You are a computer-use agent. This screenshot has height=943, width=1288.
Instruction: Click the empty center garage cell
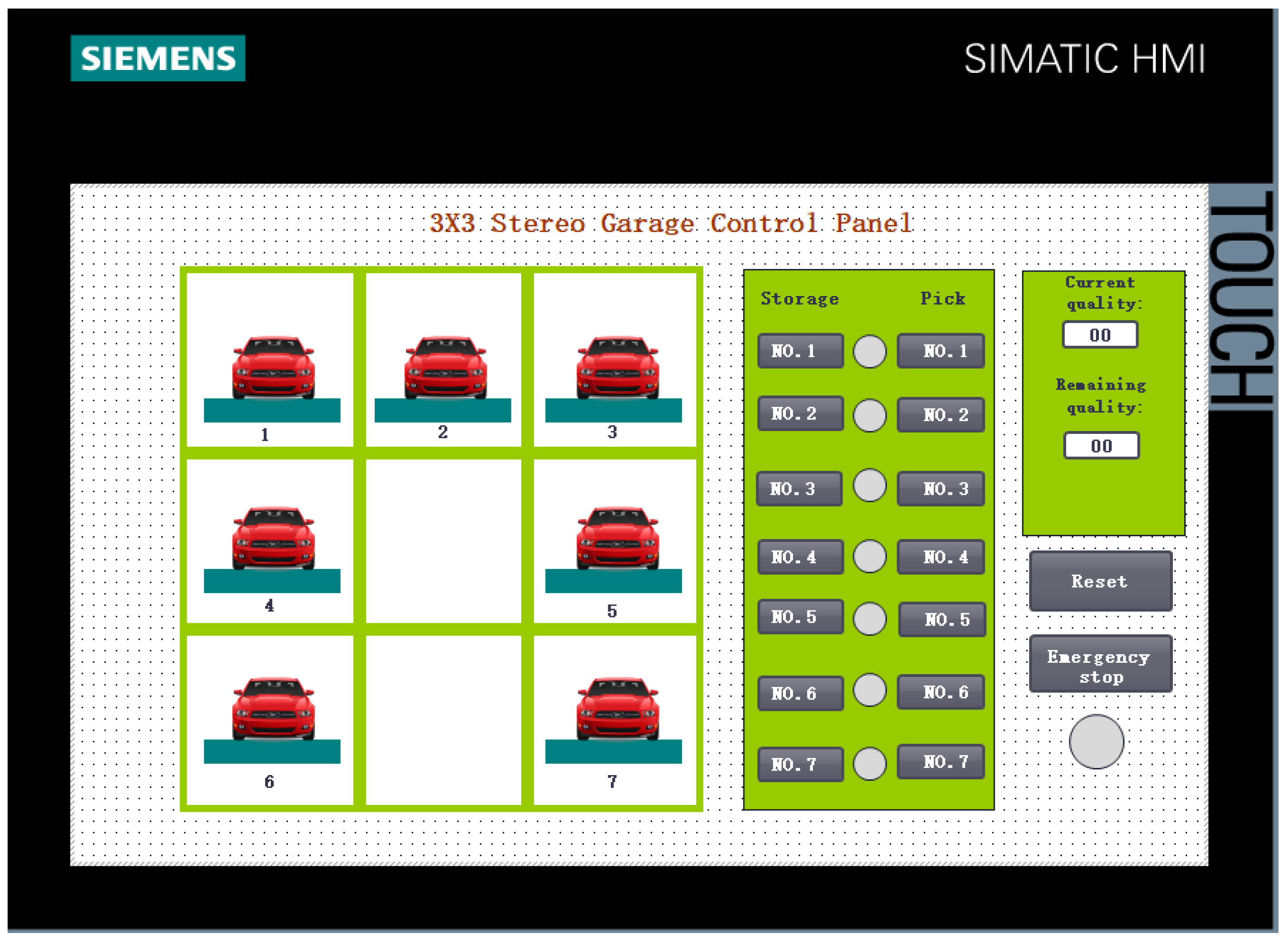(x=443, y=541)
